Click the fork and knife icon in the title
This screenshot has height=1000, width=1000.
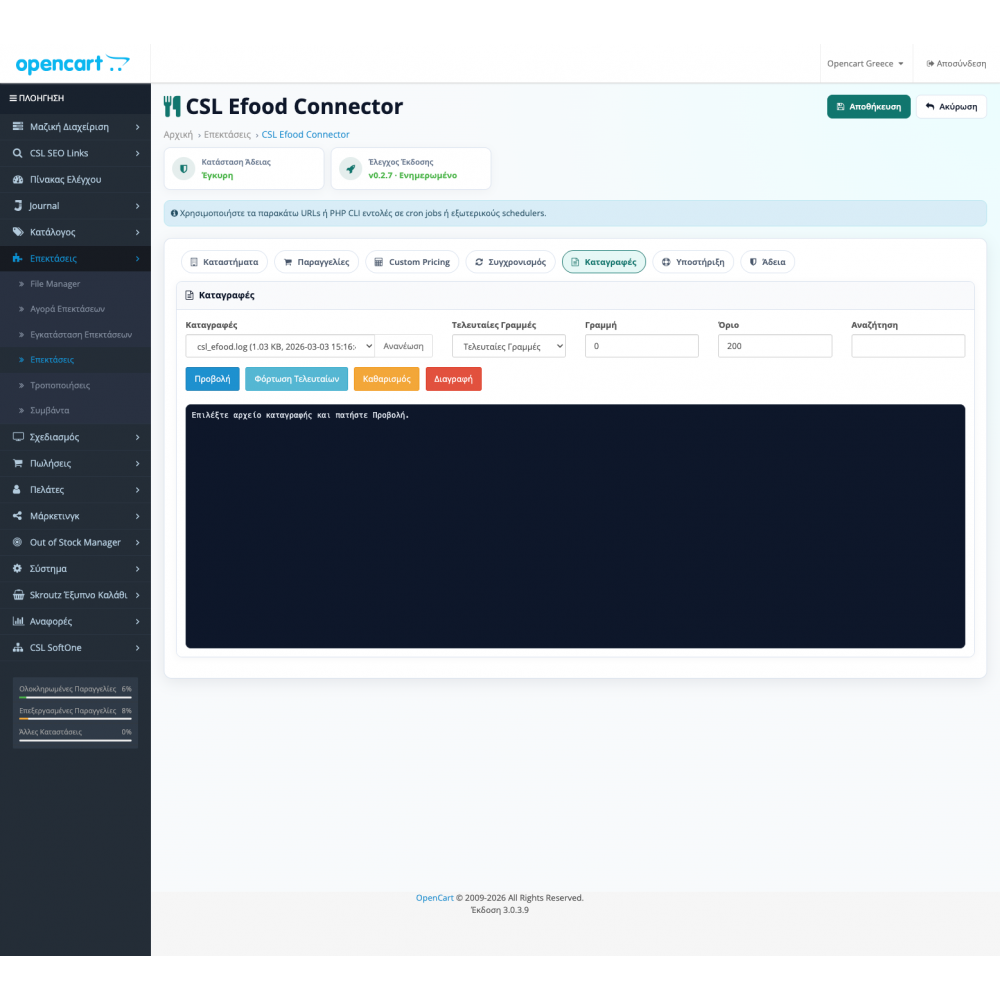tap(172, 107)
